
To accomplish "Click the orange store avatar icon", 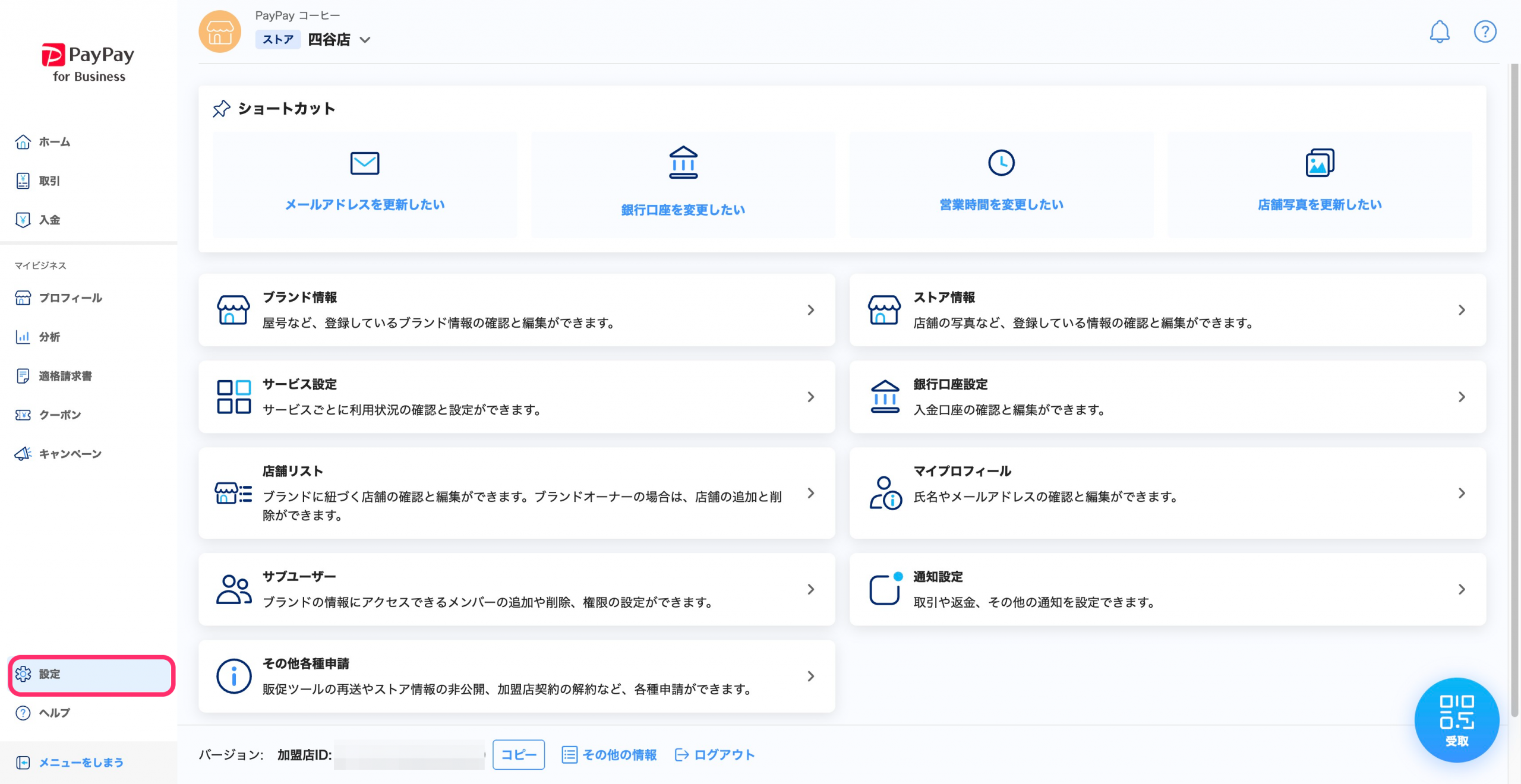I will click(220, 31).
